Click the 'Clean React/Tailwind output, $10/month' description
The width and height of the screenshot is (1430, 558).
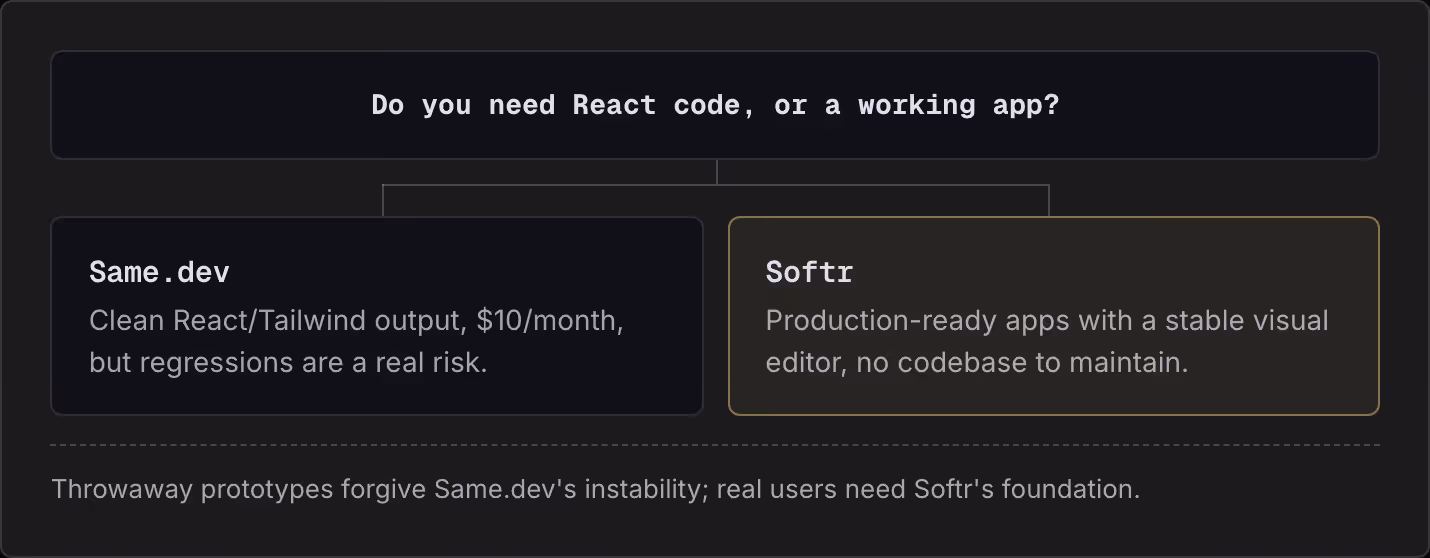[x=356, y=341]
